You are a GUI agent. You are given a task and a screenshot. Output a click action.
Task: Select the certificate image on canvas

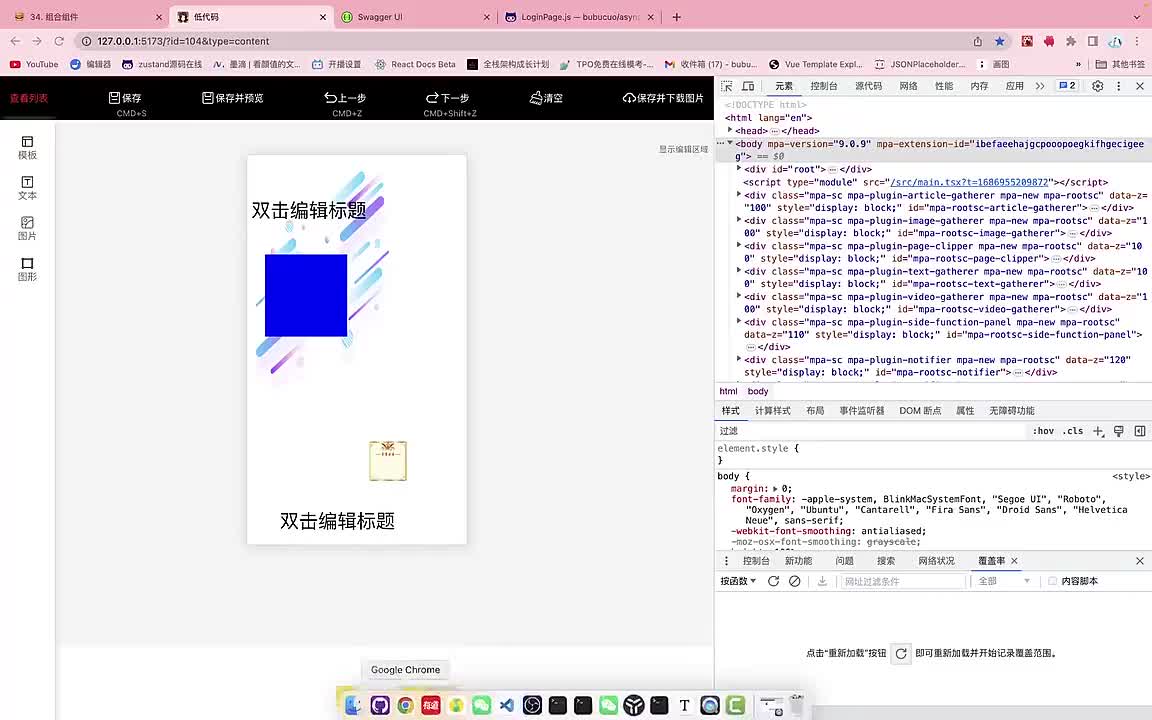click(x=388, y=461)
